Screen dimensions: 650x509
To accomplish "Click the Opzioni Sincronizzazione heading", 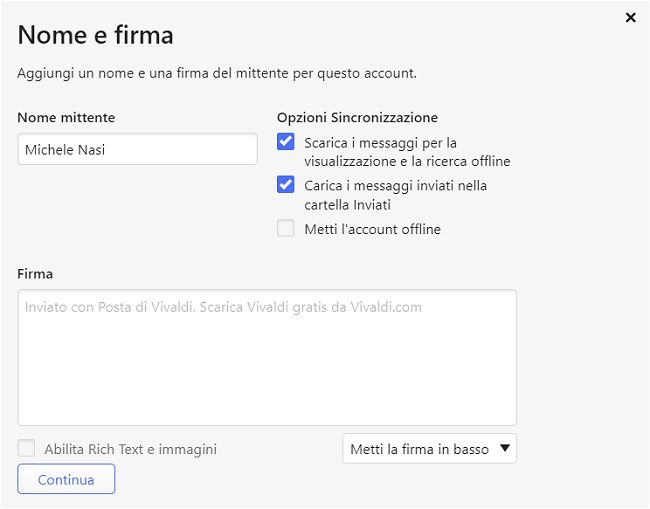I will (357, 118).
